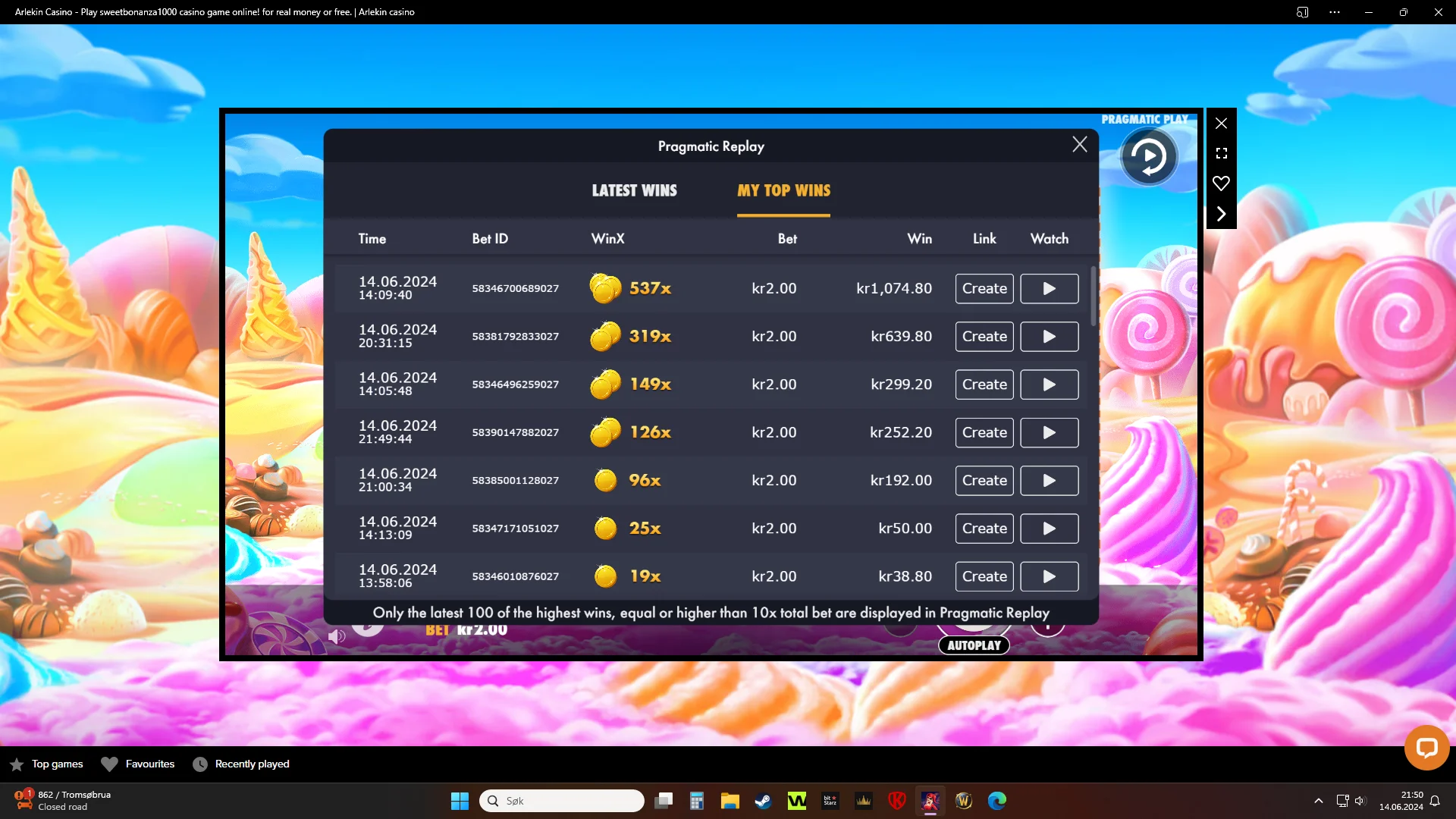Watch replay of the 25x win
The height and width of the screenshot is (819, 1456).
[x=1050, y=529]
